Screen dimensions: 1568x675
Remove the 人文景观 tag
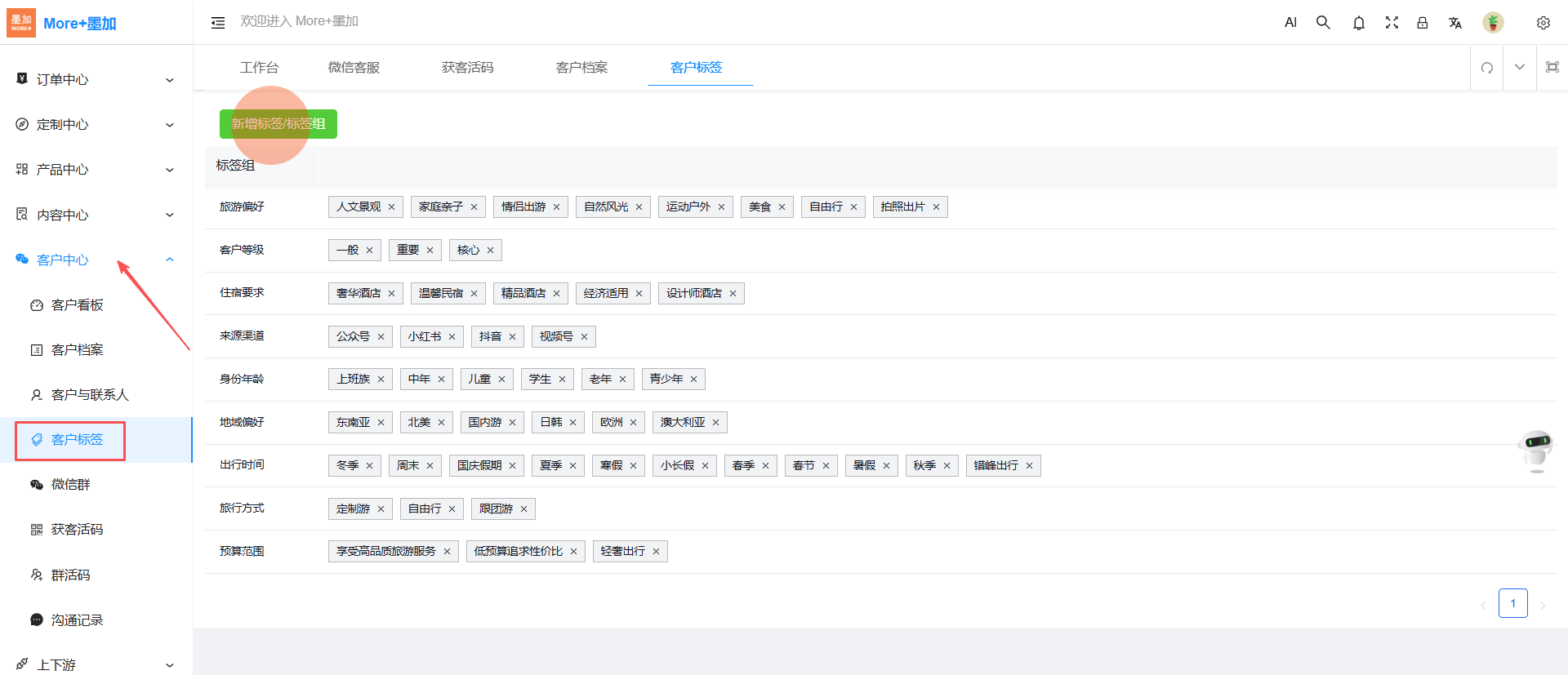392,207
